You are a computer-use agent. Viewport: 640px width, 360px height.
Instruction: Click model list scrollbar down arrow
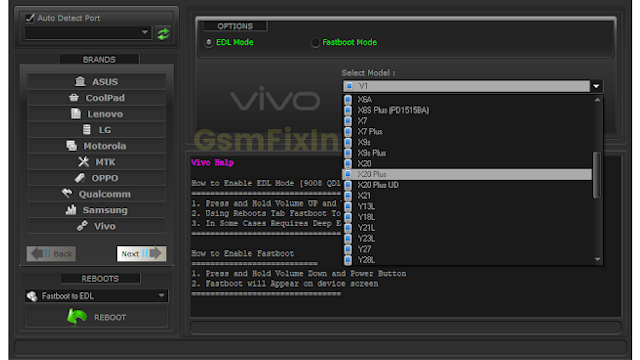click(597, 260)
